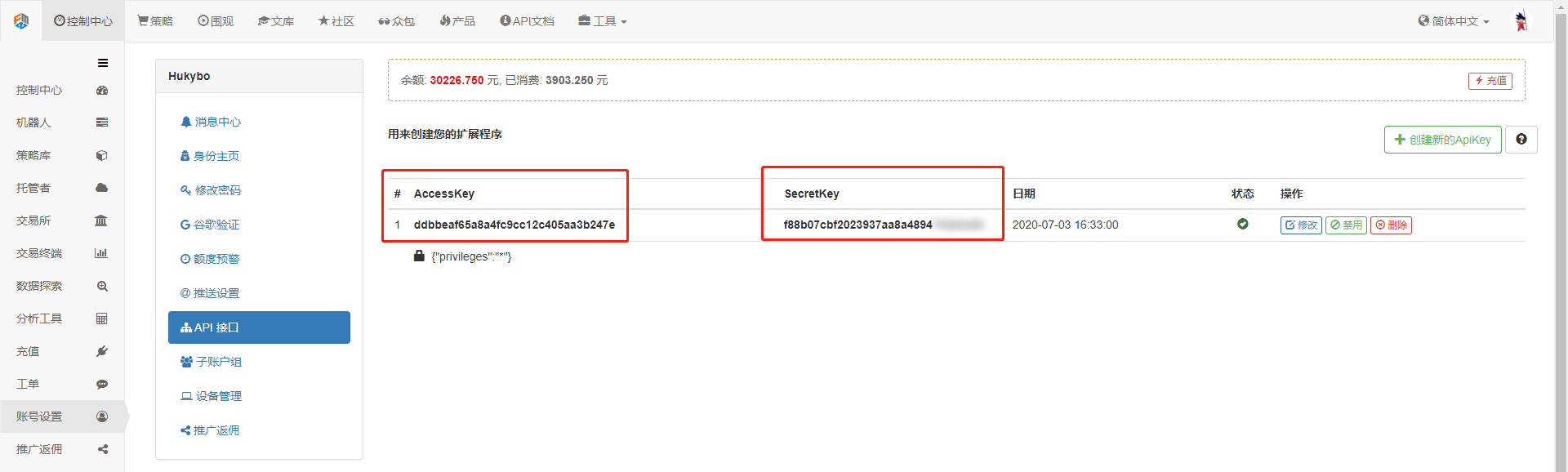Image resolution: width=1568 pixels, height=472 pixels.
Task: Open the API文档 menu item
Action: 527,21
